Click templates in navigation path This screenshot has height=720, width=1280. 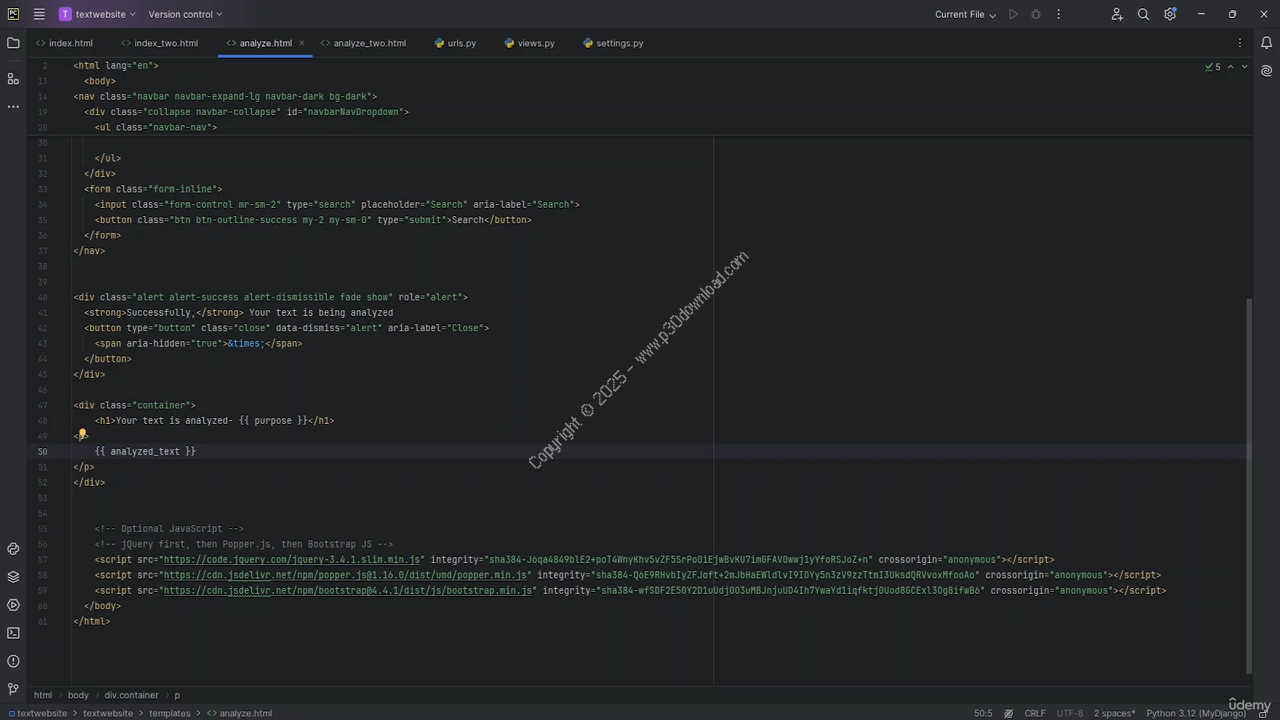click(x=170, y=713)
